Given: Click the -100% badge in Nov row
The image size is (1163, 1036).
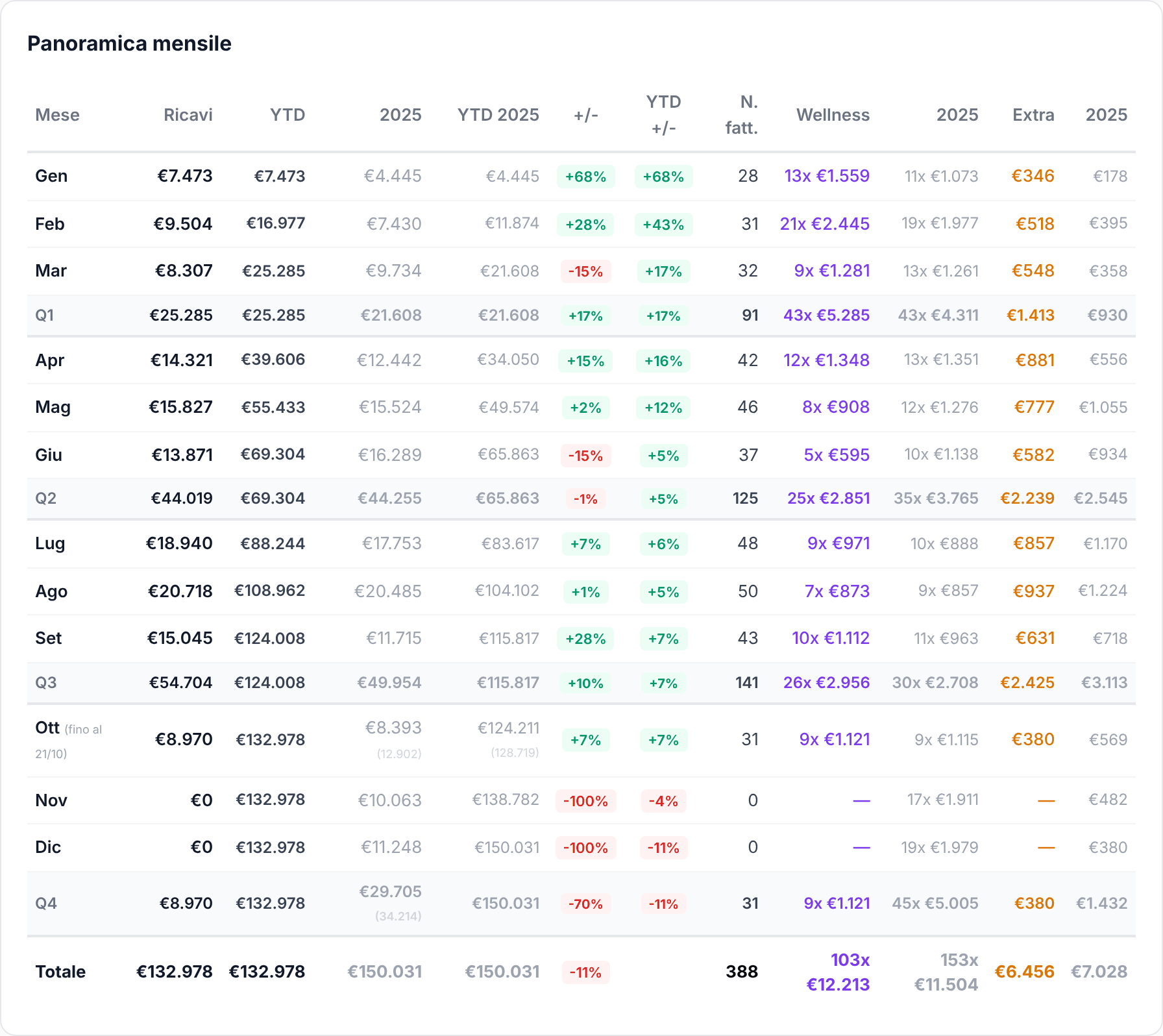Looking at the screenshot, I should [x=585, y=801].
